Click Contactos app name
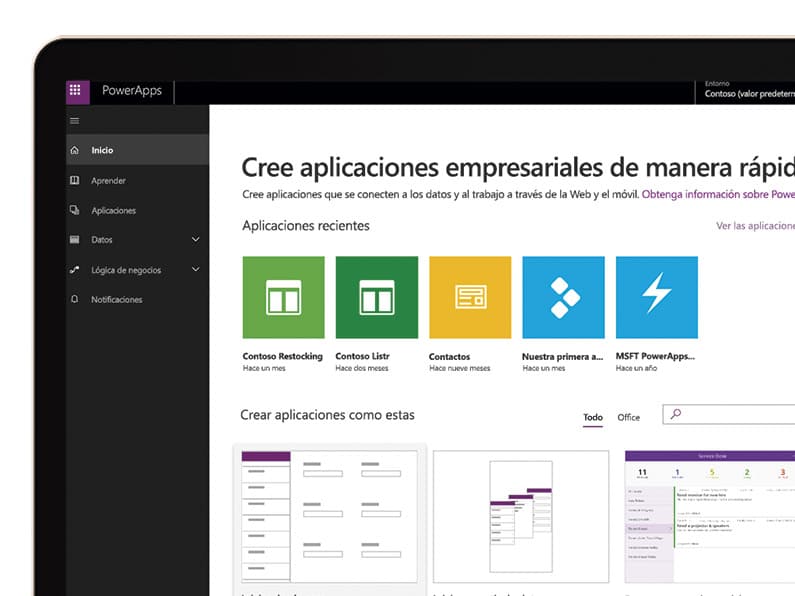Image resolution: width=795 pixels, height=596 pixels. 449,357
